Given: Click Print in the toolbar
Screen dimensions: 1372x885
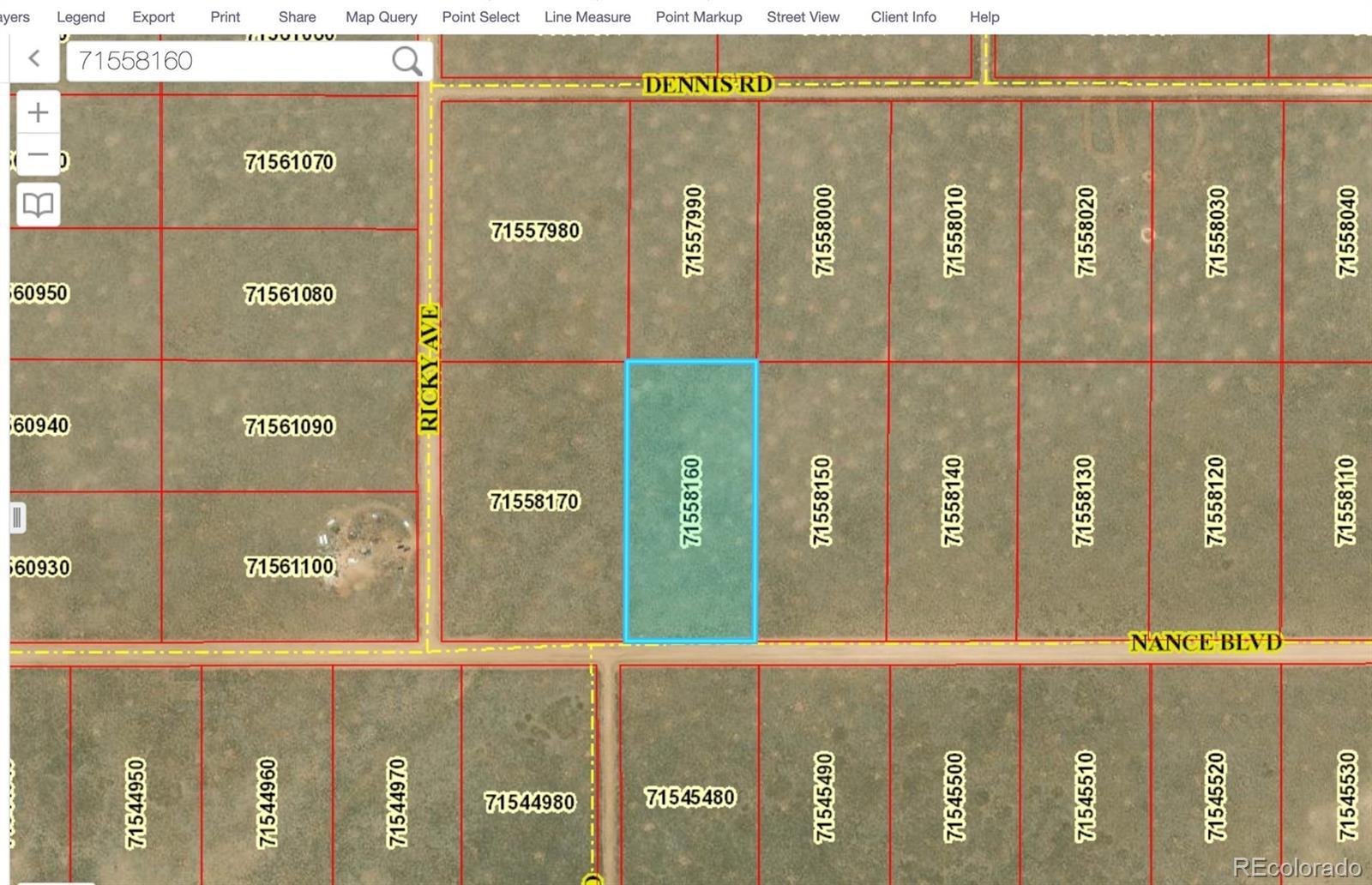Looking at the screenshot, I should click(x=226, y=16).
